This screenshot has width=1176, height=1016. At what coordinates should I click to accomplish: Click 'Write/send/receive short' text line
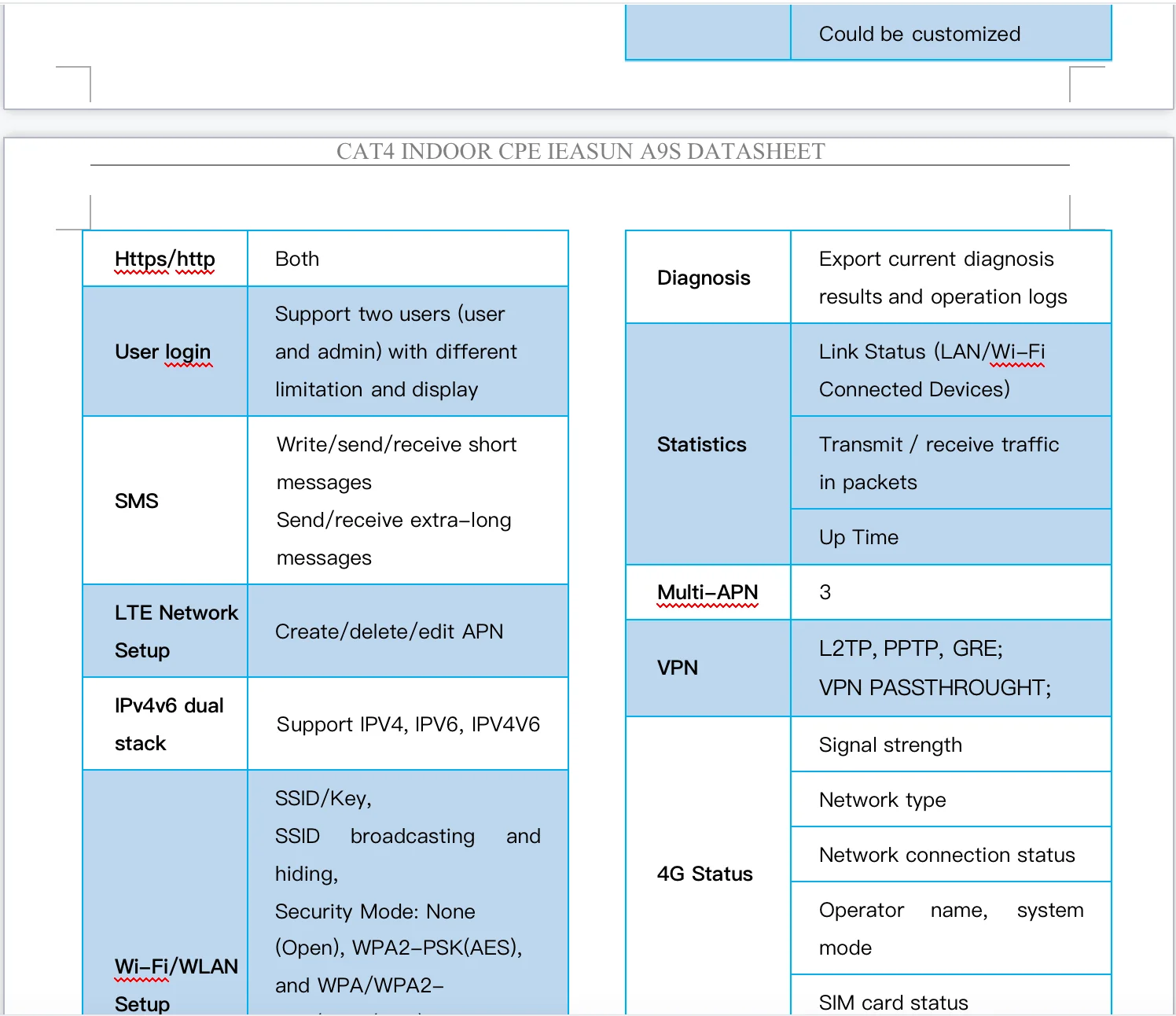[x=396, y=444]
